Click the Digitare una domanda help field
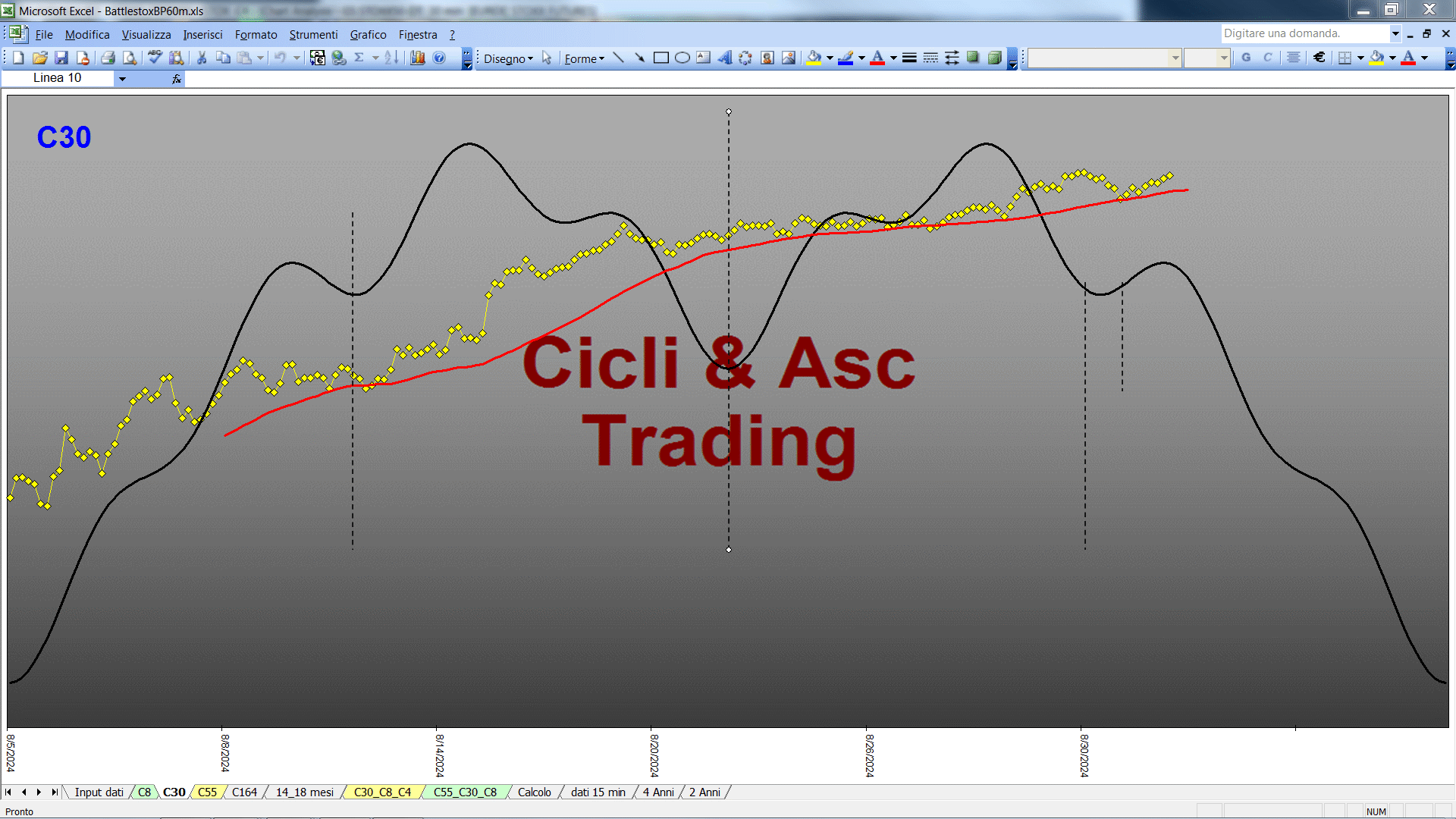The image size is (1456, 819). click(x=1304, y=33)
